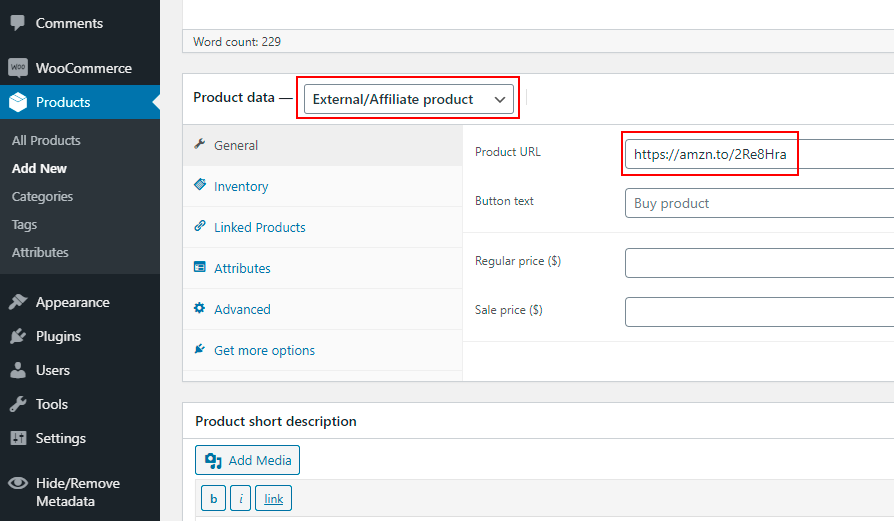Image resolution: width=894 pixels, height=521 pixels.
Task: Click the Settings sliders icon
Action: tap(18, 438)
